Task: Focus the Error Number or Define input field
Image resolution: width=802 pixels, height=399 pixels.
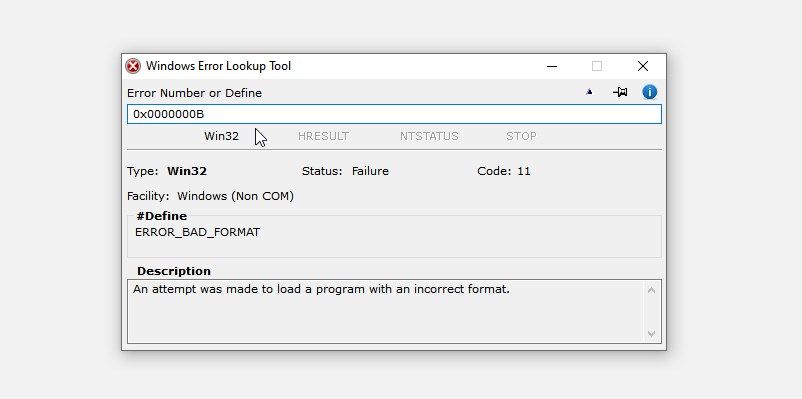Action: 394,114
